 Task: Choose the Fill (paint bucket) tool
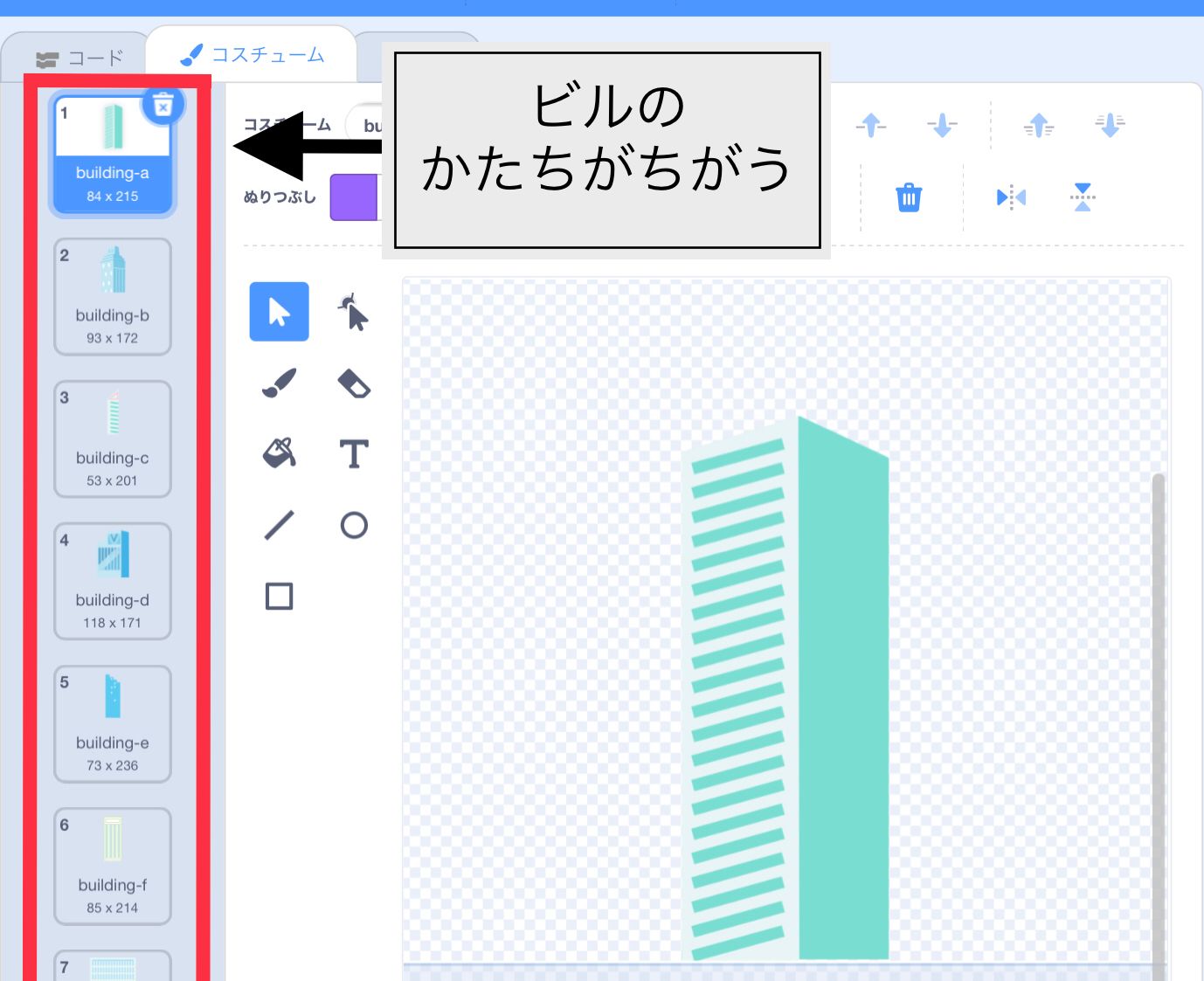click(x=278, y=453)
